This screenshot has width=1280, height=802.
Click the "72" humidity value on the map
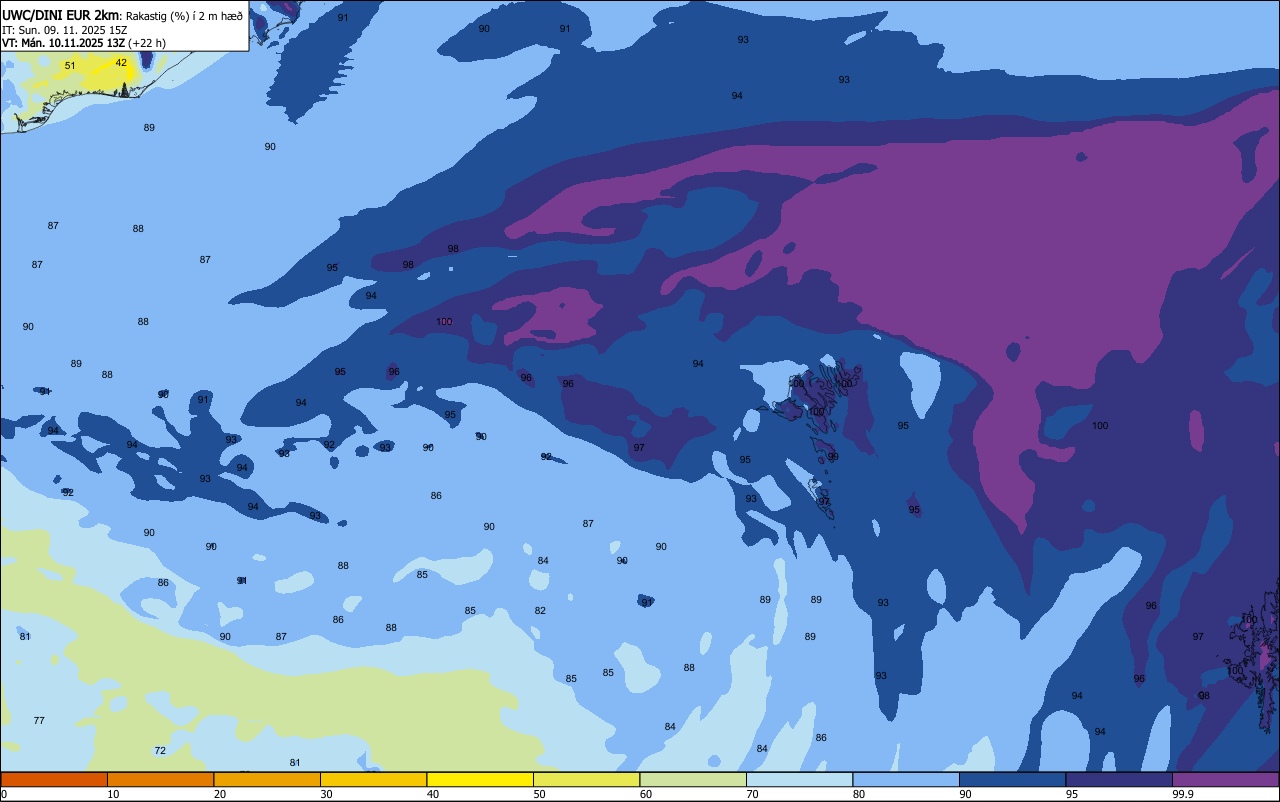coord(160,751)
